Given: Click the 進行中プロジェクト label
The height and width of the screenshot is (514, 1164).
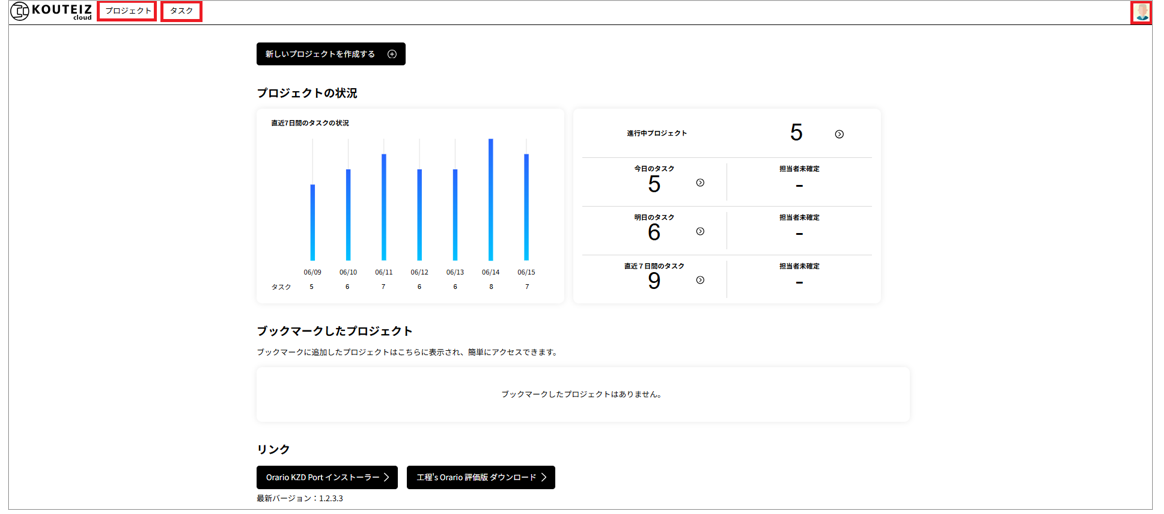Looking at the screenshot, I should click(x=657, y=134).
